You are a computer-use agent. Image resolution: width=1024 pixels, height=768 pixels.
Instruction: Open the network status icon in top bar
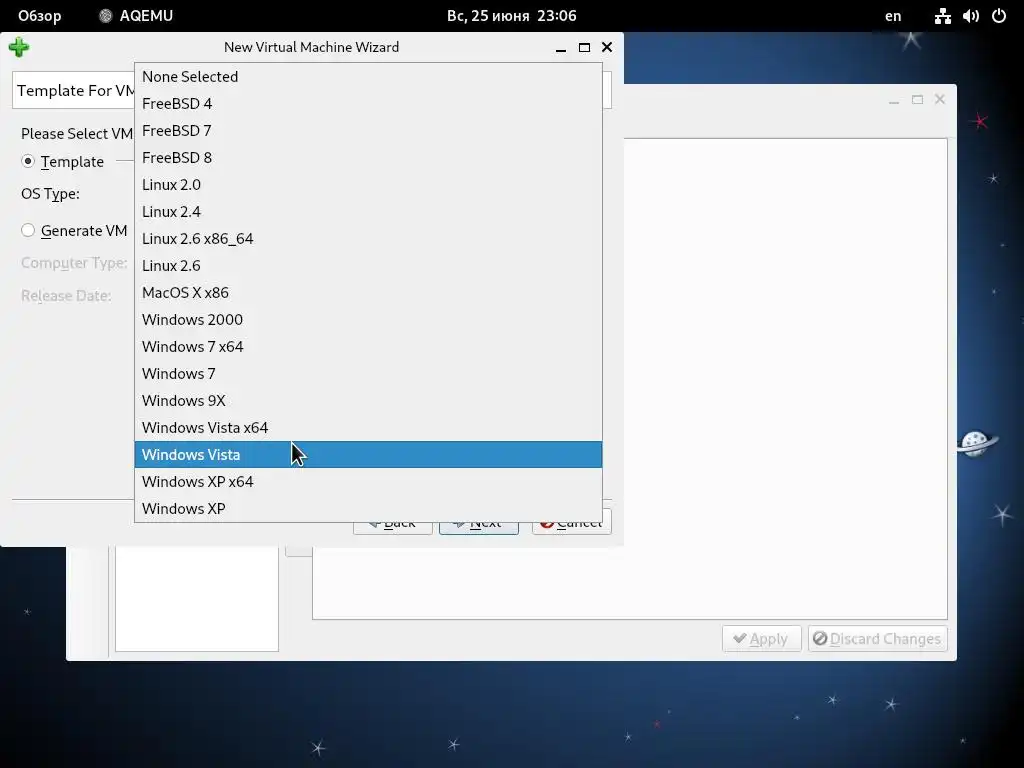click(x=942, y=16)
